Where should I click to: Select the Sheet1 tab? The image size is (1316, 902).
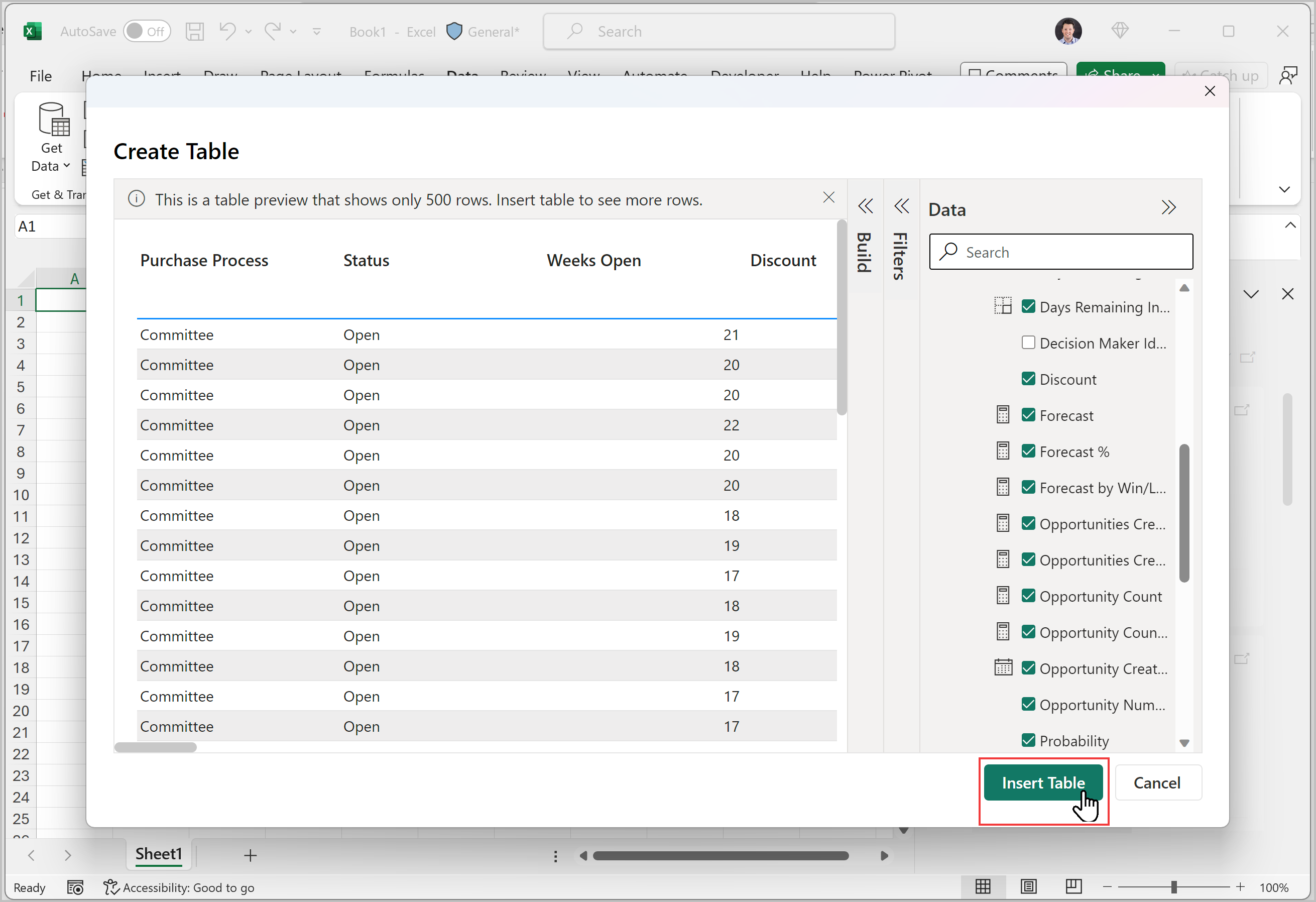[159, 854]
